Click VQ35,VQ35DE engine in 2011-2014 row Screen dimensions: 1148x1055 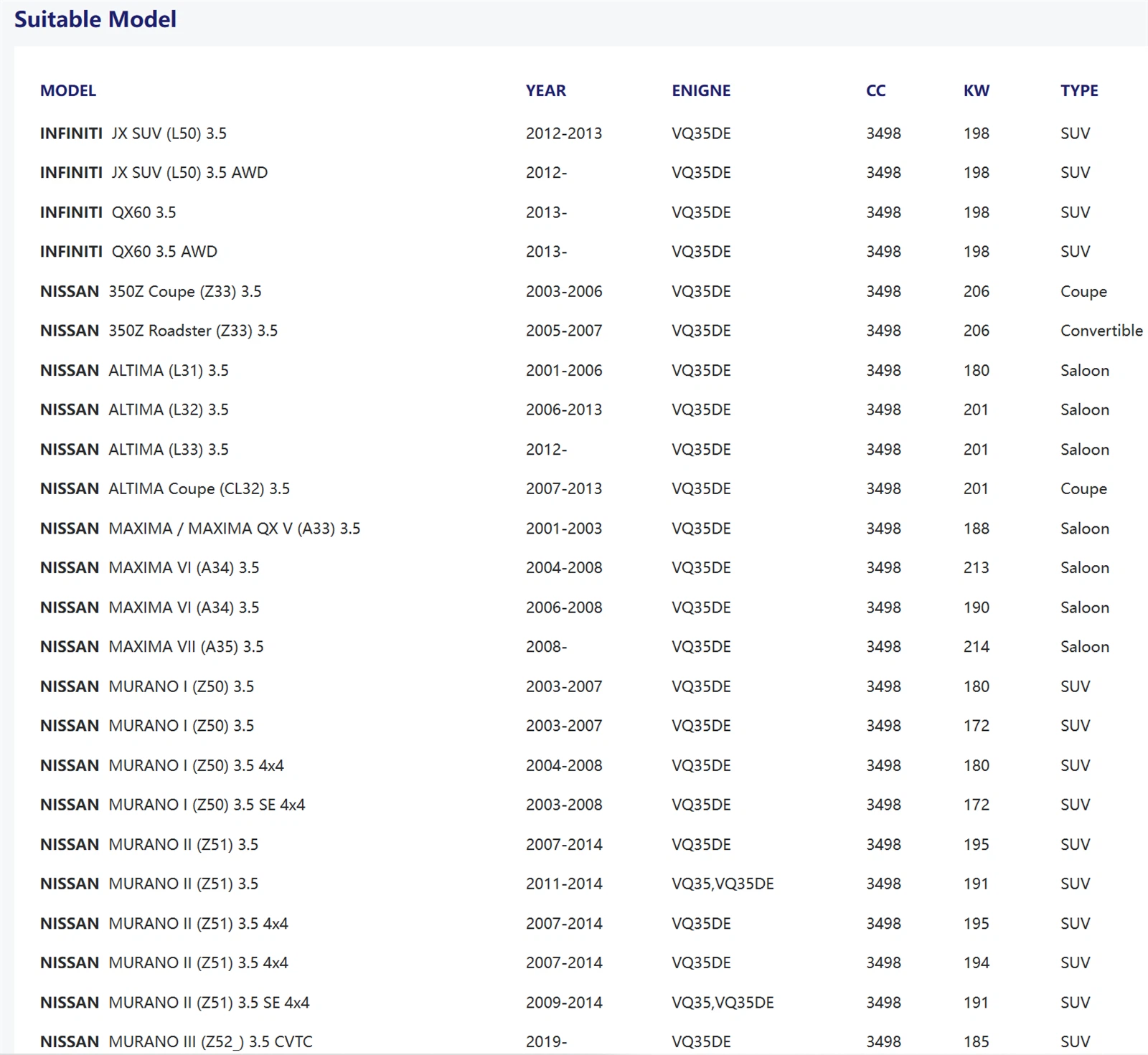tap(723, 884)
